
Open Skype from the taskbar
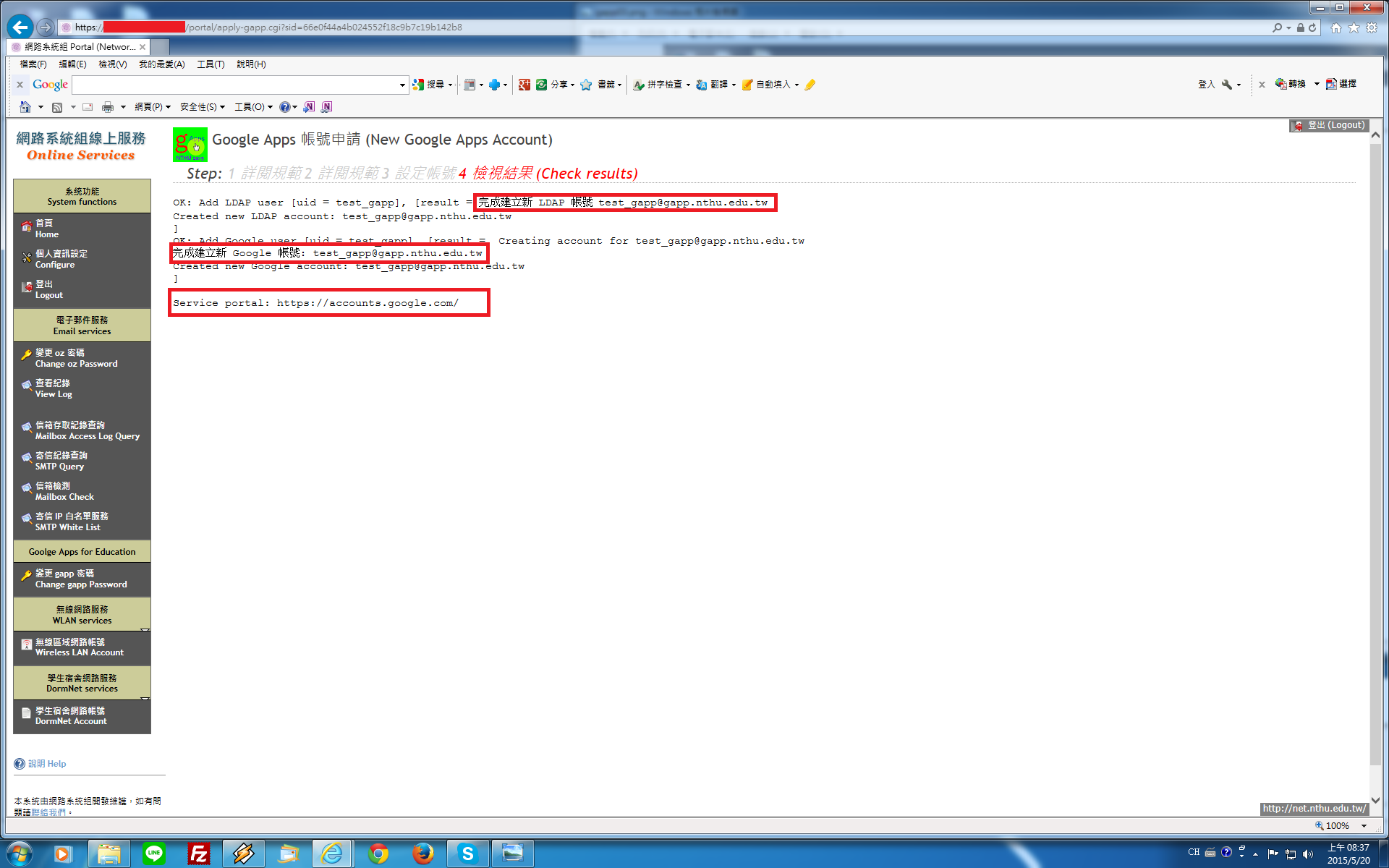467,854
